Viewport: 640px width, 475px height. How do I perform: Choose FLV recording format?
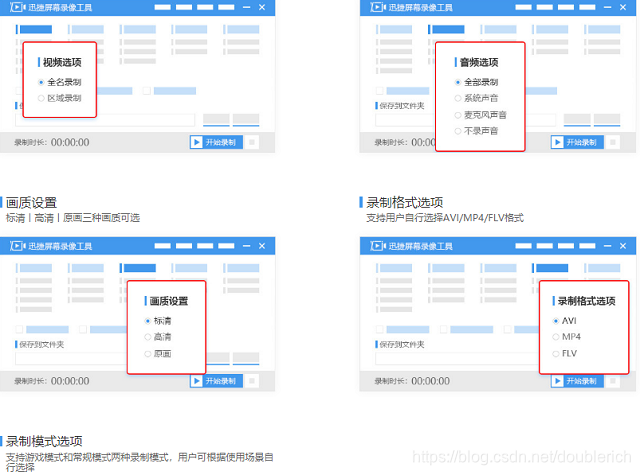(x=556, y=354)
